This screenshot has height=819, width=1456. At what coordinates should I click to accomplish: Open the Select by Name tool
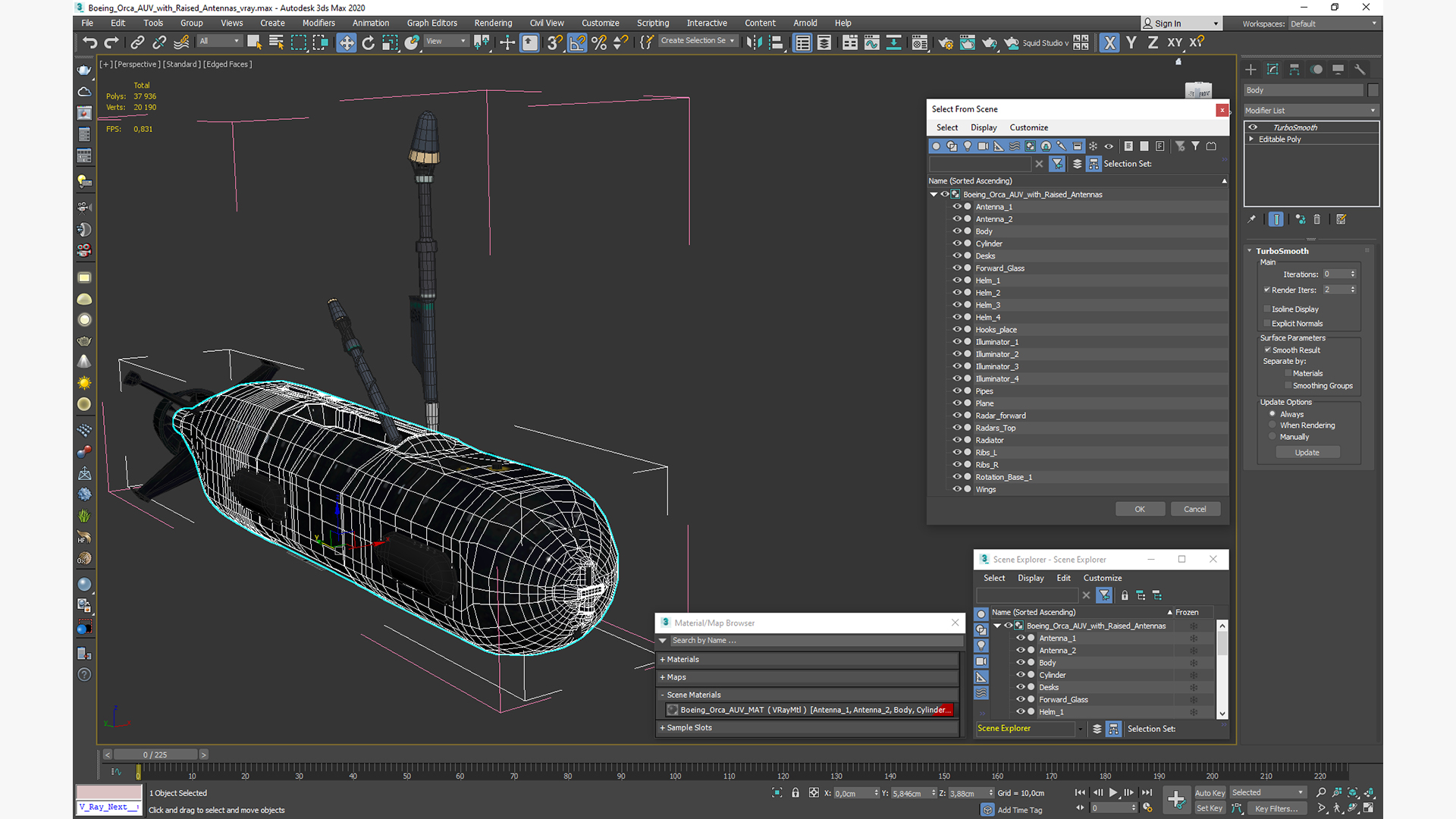point(276,42)
